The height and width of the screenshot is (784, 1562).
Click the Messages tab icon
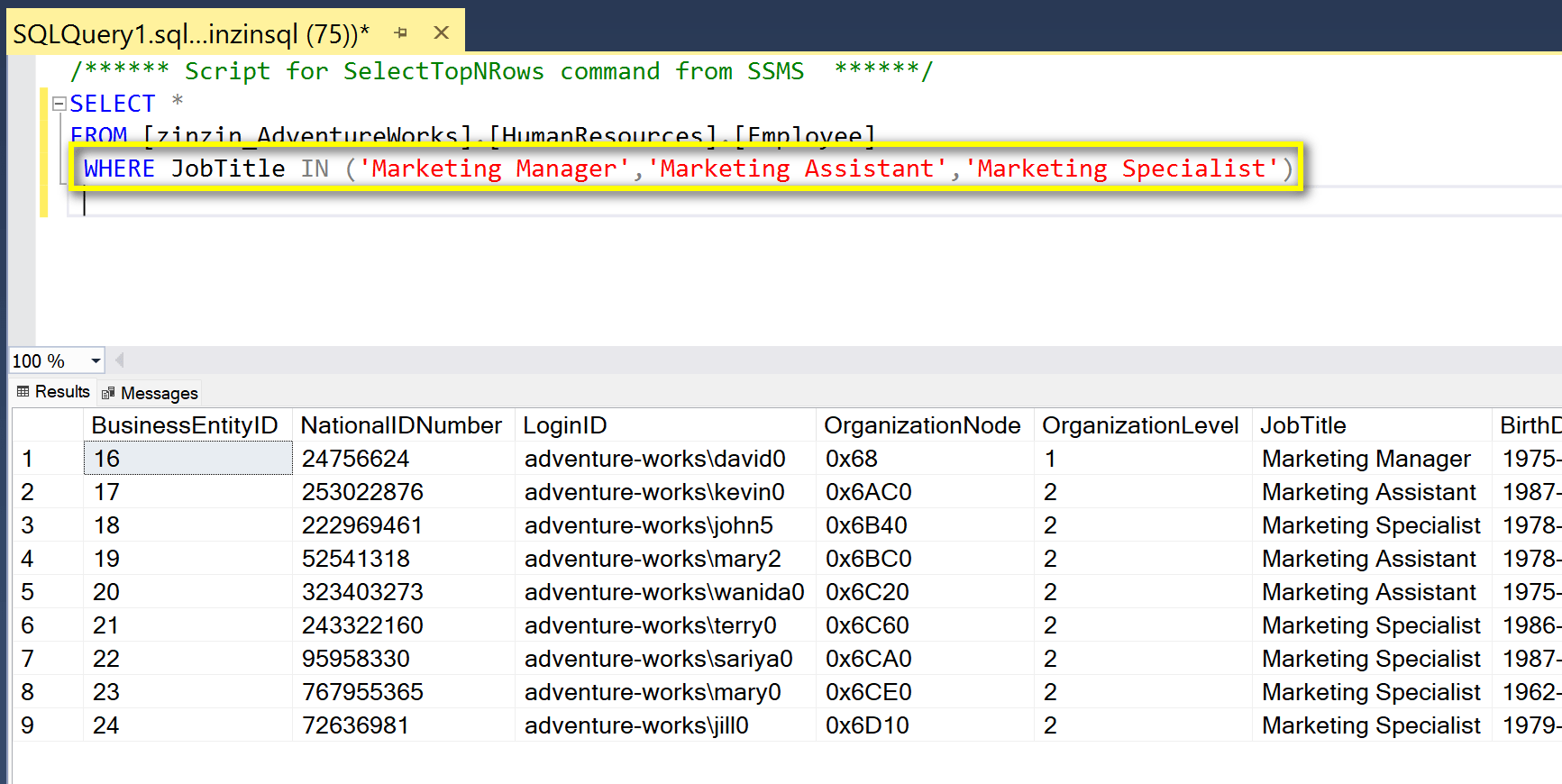(108, 393)
